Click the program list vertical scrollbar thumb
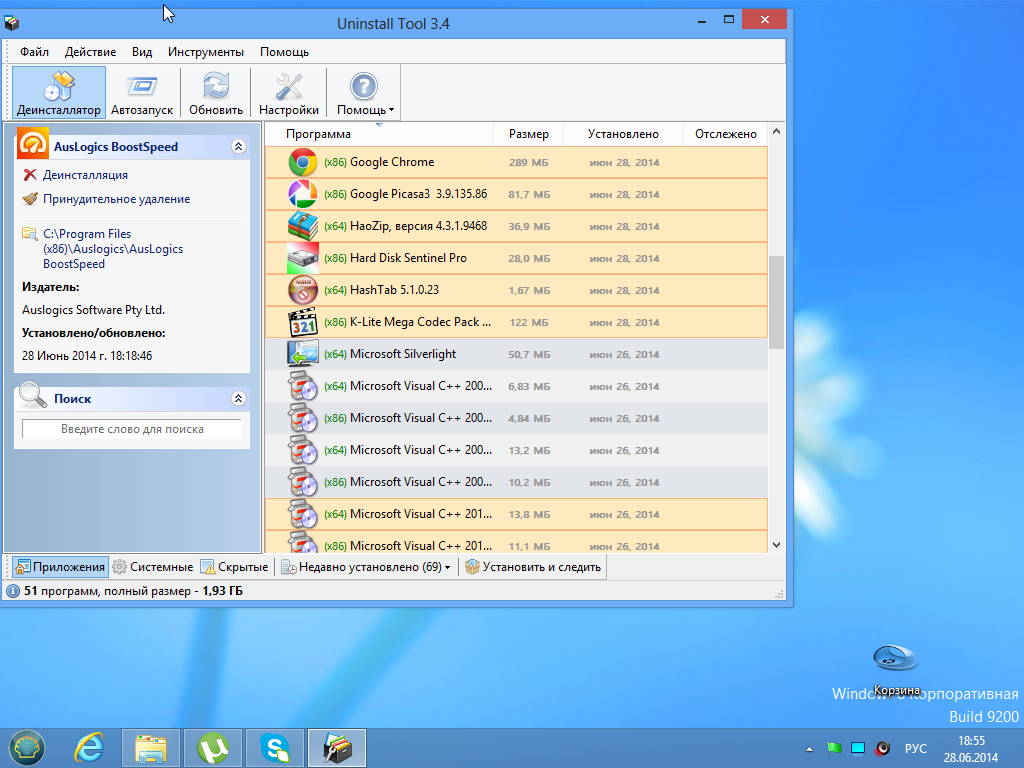1024x768 pixels. (776, 302)
